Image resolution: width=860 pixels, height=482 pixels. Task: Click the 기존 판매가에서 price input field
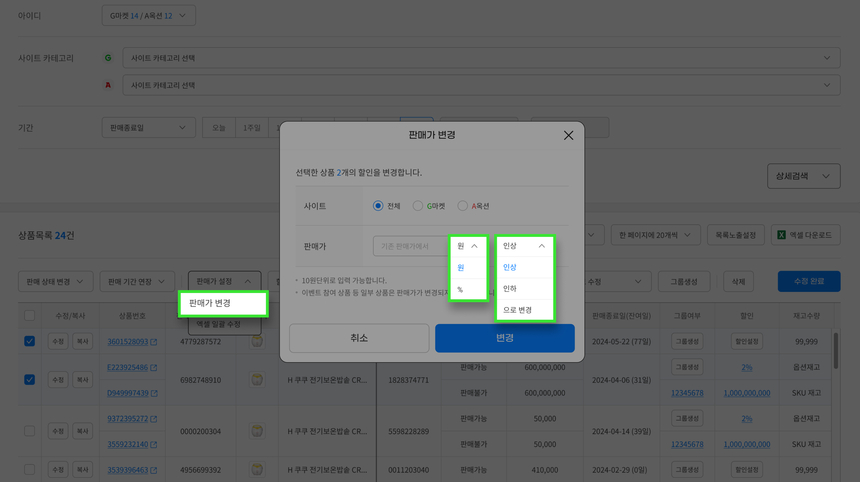[x=411, y=246]
